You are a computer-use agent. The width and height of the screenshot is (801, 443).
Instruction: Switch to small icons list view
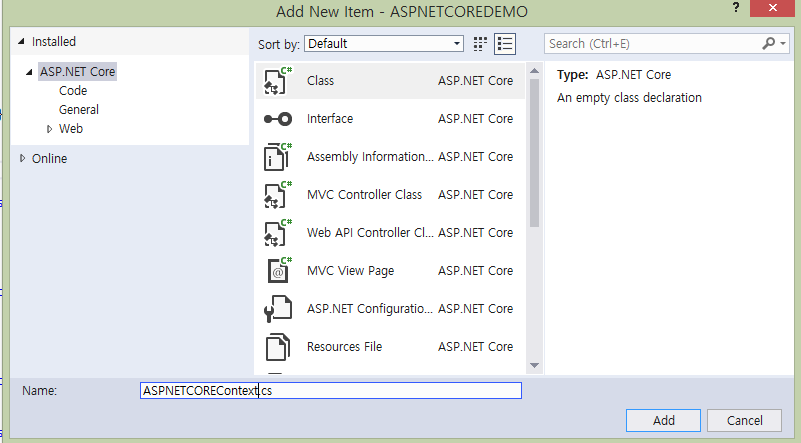click(505, 44)
